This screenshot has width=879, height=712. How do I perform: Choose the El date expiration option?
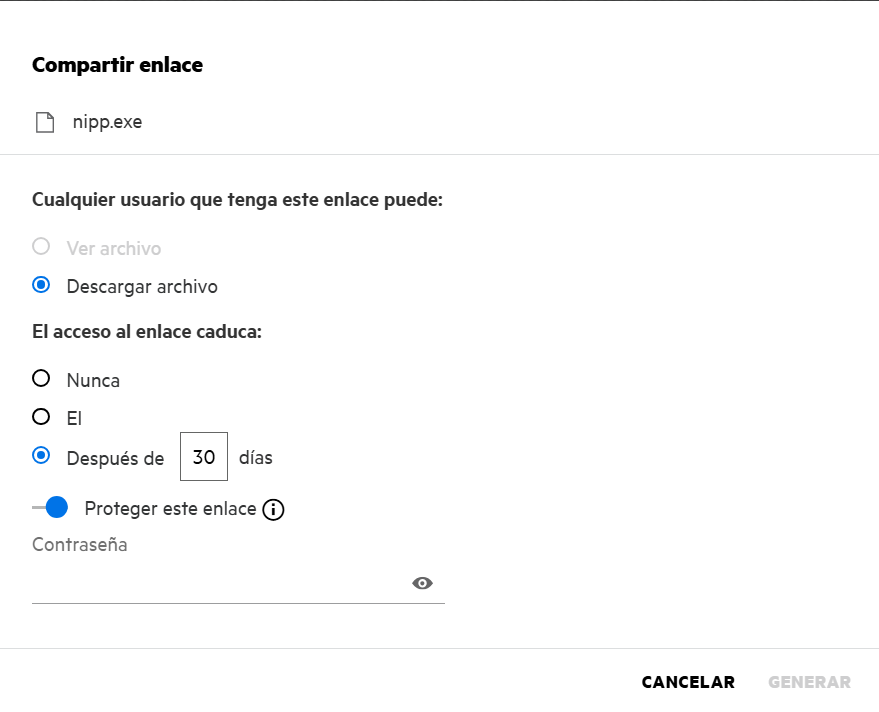(41, 417)
